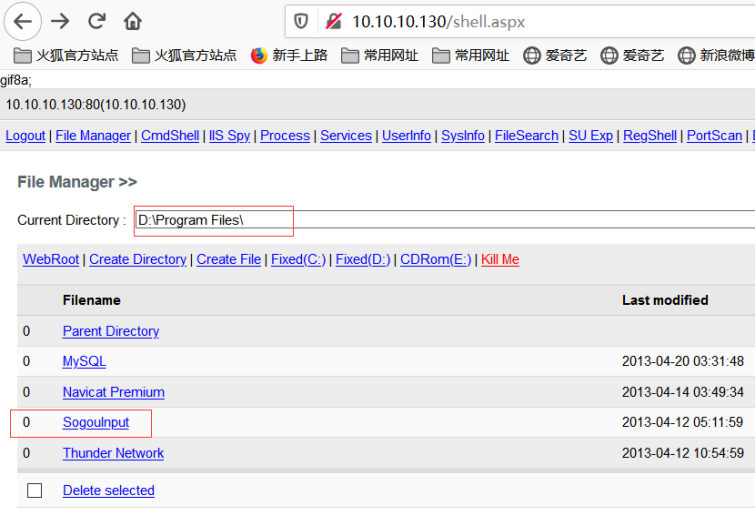Image resolution: width=756 pixels, height=516 pixels.
Task: Click the Filename column header
Action: (x=92, y=300)
